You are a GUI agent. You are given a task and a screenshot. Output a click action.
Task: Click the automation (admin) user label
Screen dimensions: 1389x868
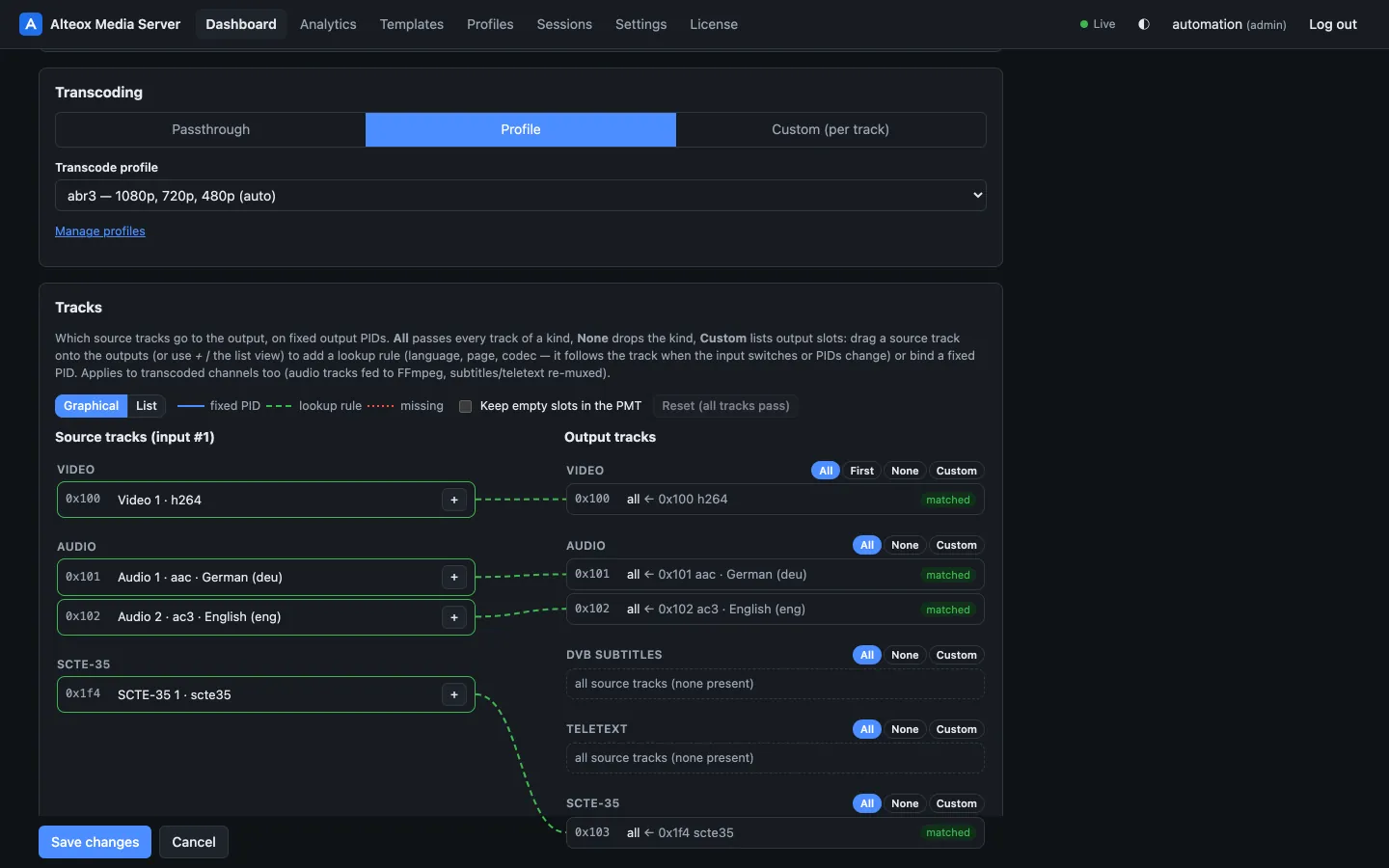1229,24
